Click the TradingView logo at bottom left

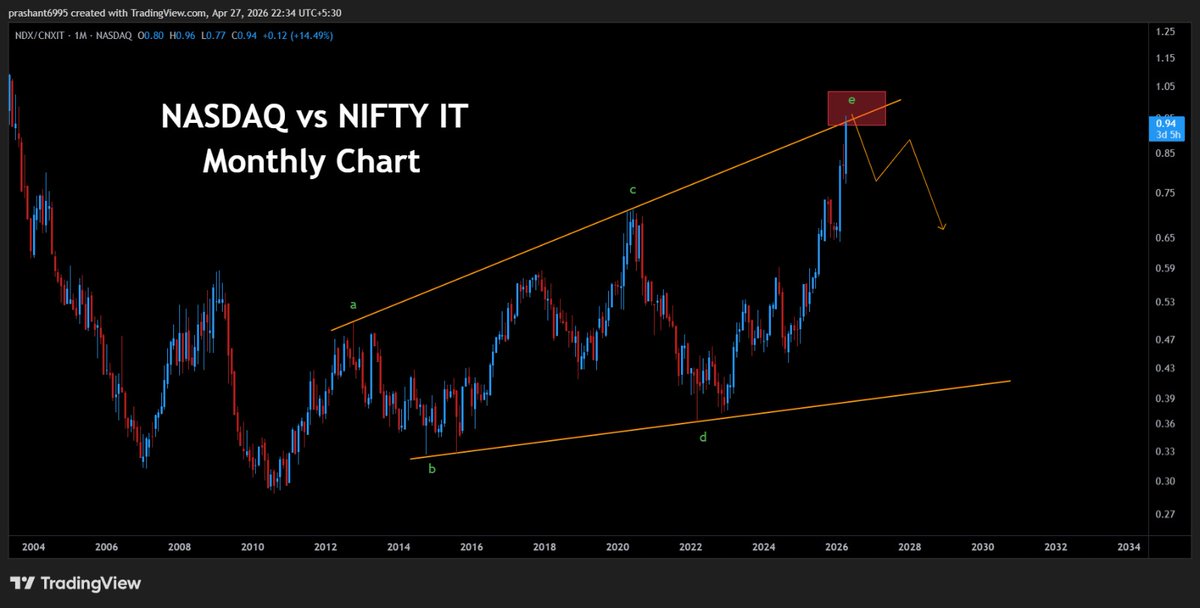point(76,583)
